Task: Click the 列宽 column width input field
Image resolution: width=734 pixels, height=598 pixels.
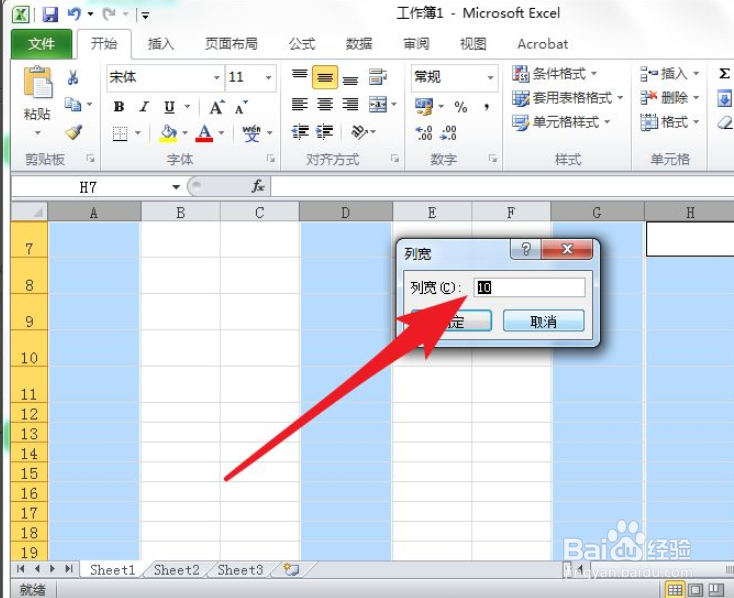Action: click(x=529, y=288)
